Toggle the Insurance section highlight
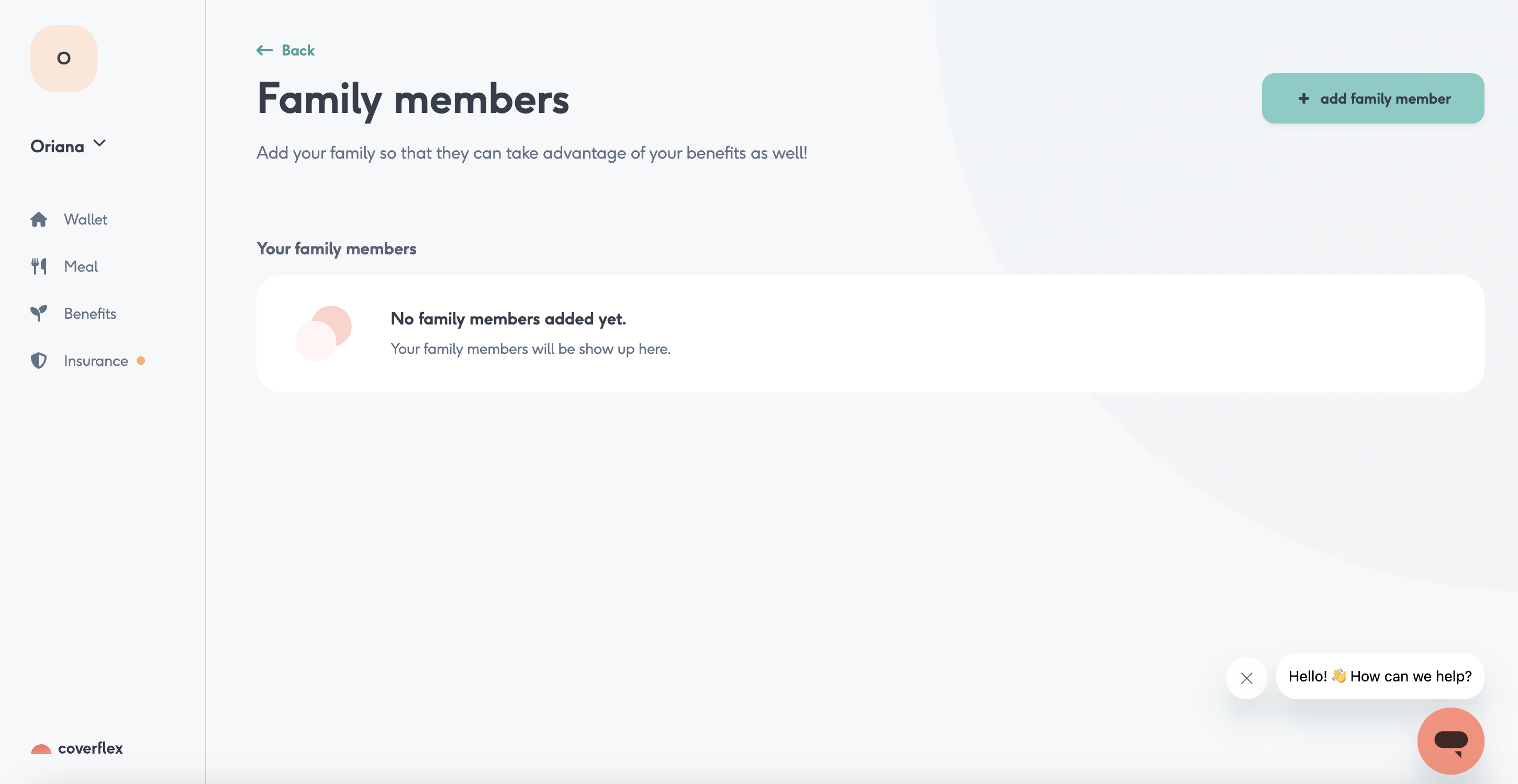Screen dimensions: 1518x784 click(95, 360)
